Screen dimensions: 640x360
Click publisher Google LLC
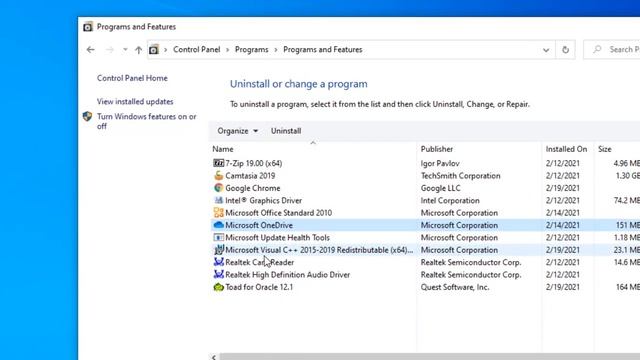pos(440,188)
